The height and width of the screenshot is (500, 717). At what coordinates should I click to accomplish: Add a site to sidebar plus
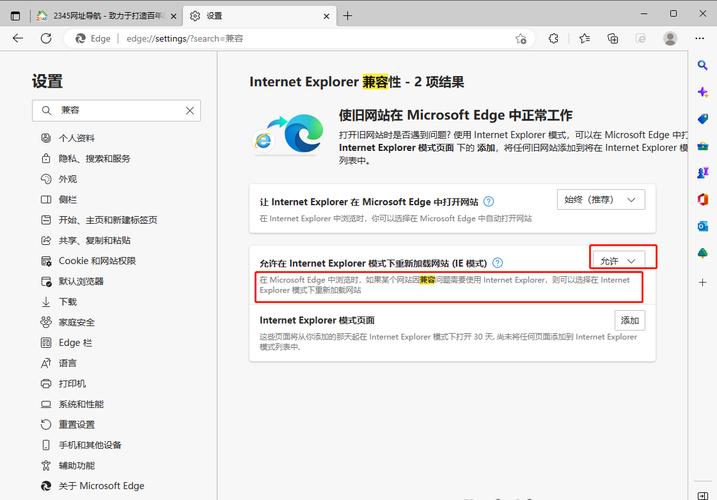703,282
